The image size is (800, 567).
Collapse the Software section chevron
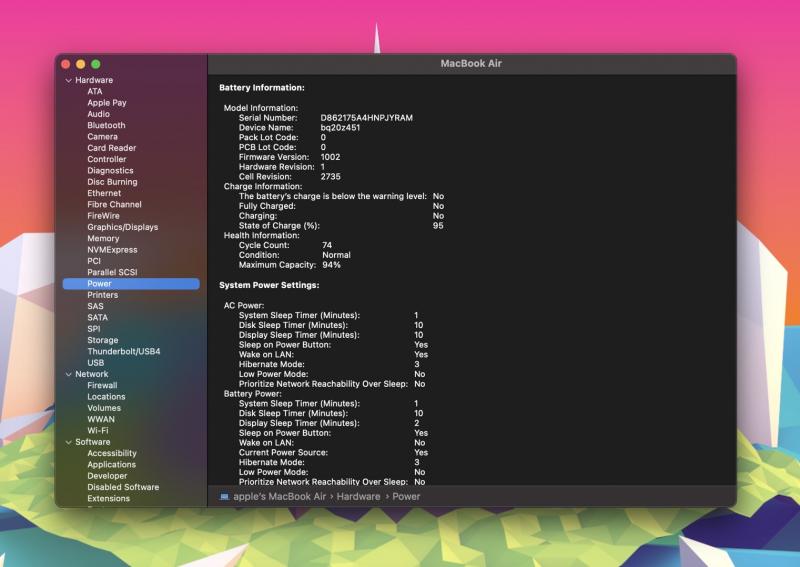point(69,442)
